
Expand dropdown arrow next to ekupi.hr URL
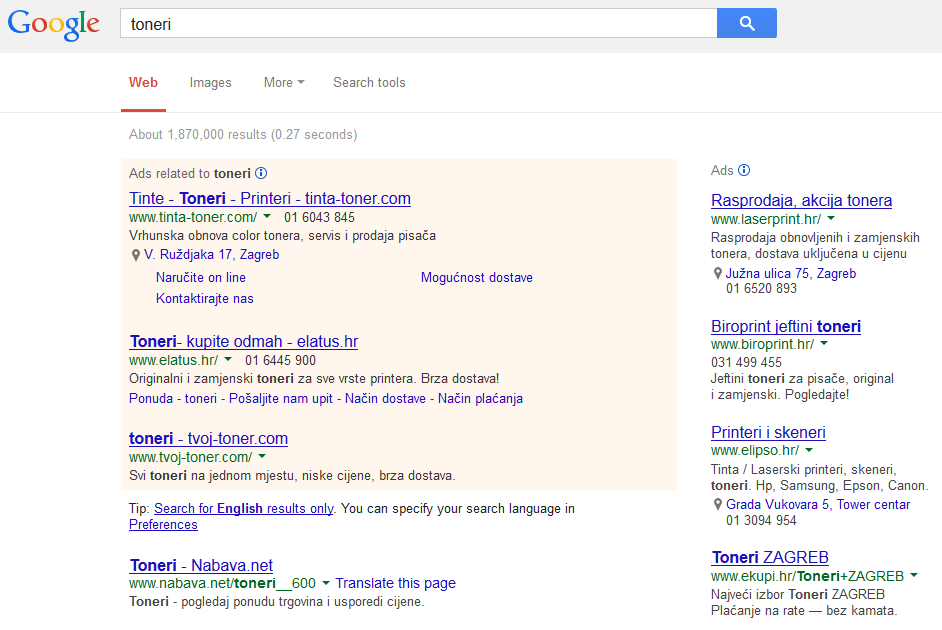coord(914,575)
